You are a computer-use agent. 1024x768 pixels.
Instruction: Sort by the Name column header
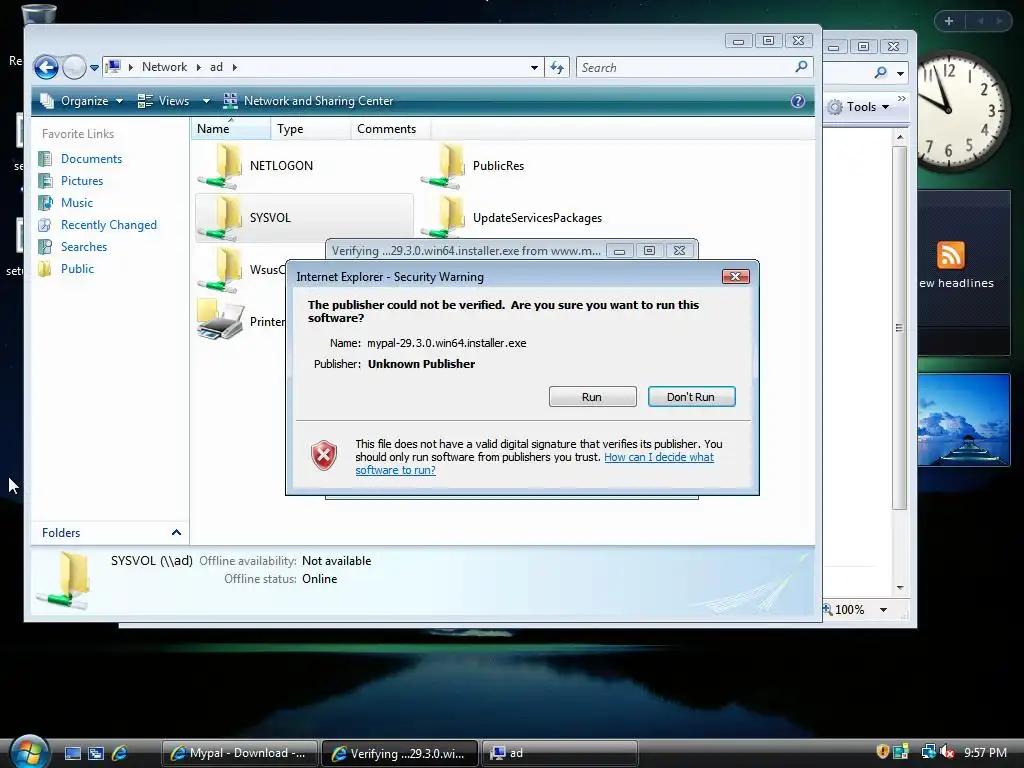[231, 129]
